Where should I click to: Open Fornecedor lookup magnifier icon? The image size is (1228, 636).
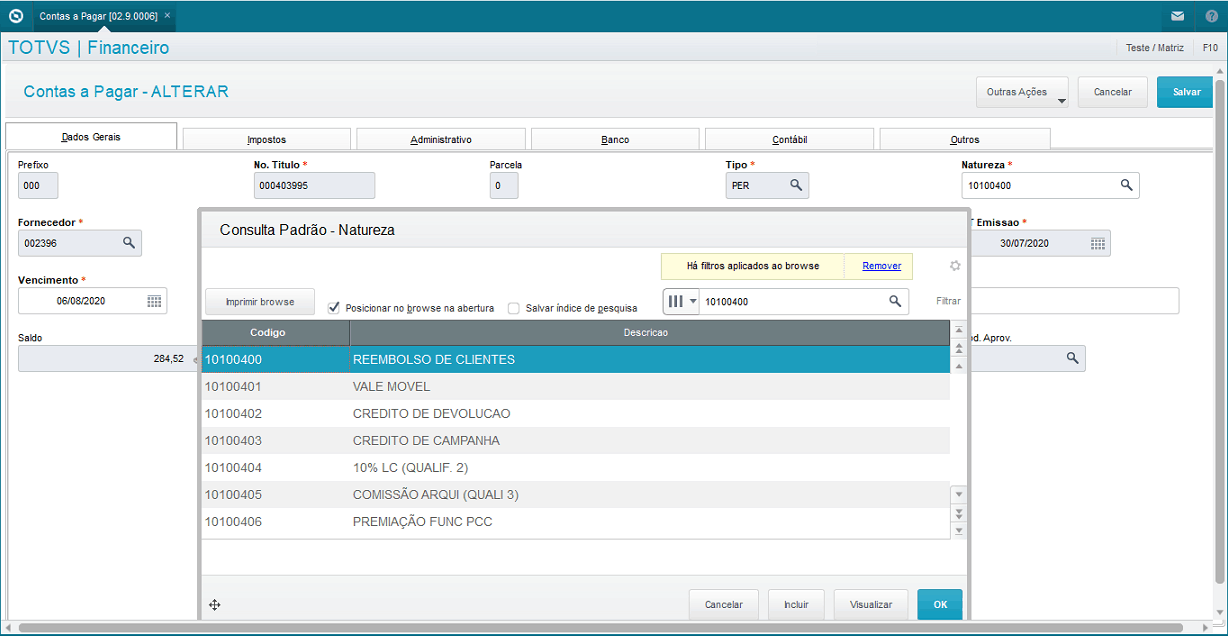(129, 243)
